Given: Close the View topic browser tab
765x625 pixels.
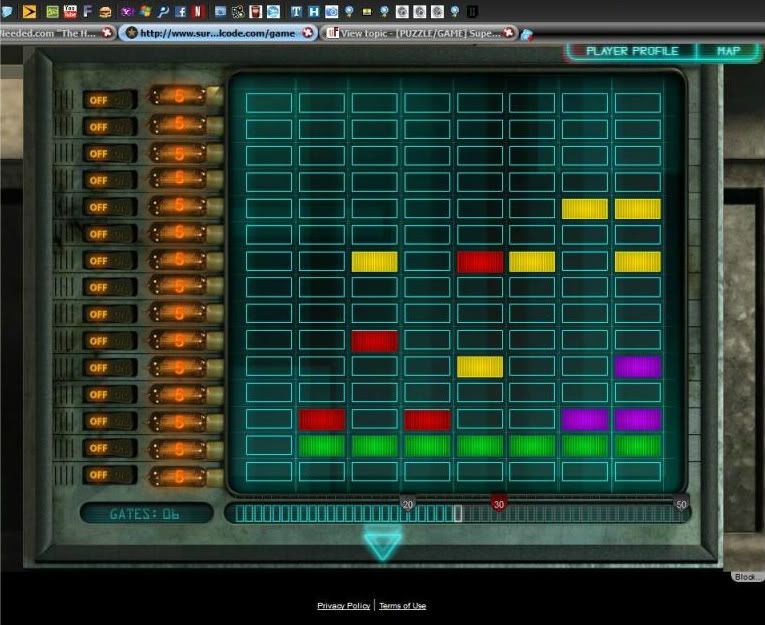Looking at the screenshot, I should tap(509, 32).
